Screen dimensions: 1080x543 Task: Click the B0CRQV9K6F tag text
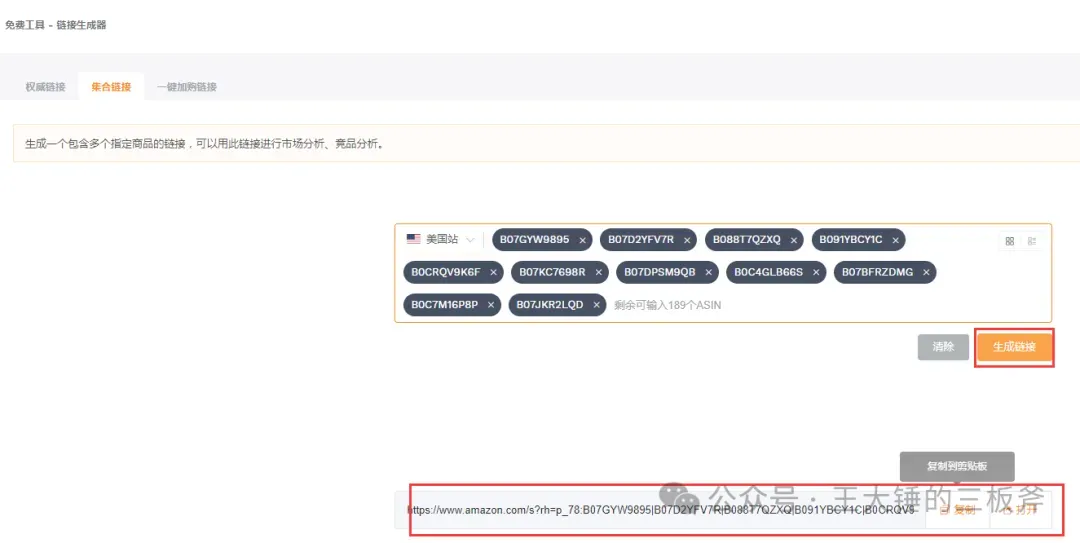446,272
